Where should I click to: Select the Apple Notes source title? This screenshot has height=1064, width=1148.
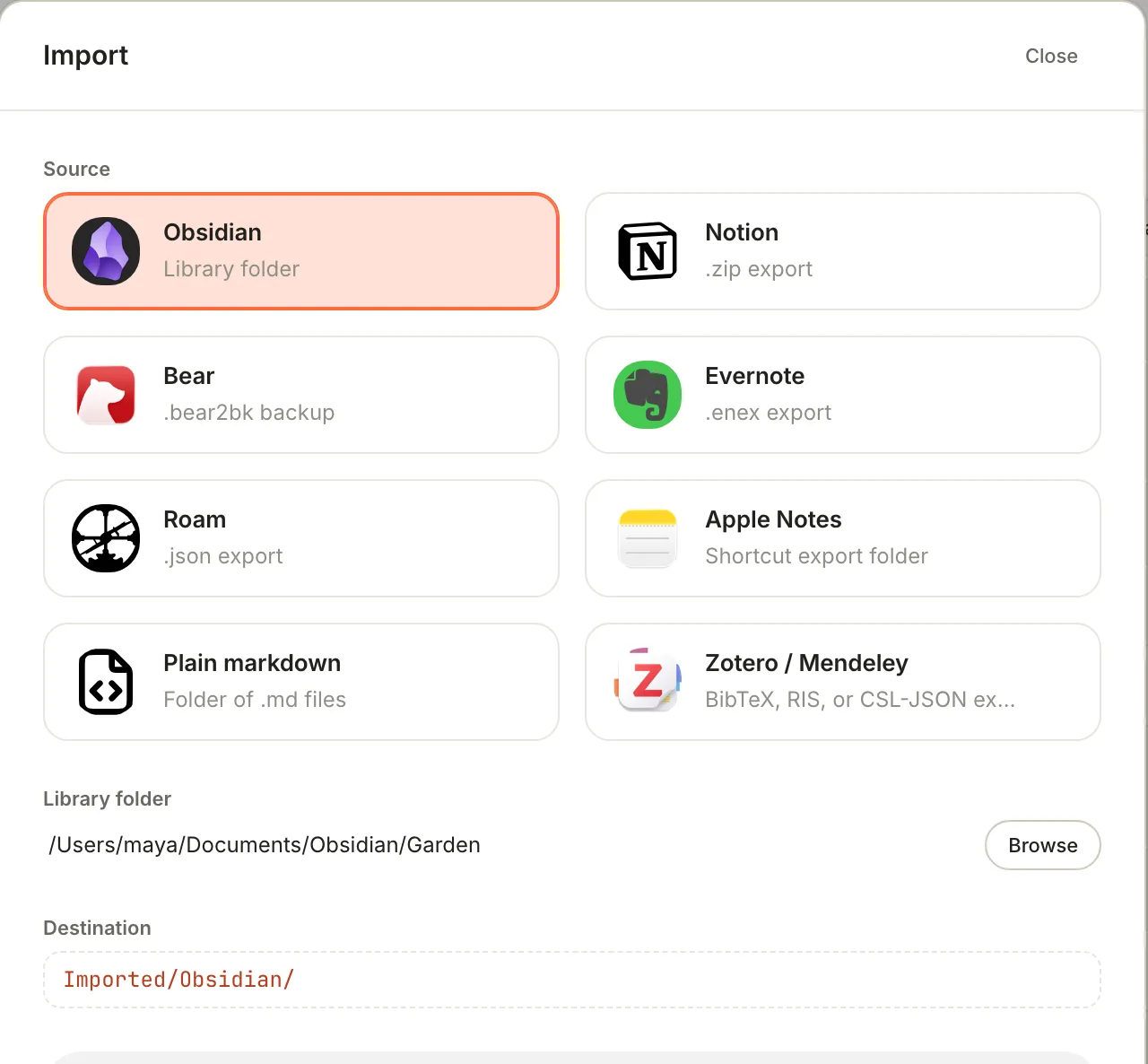click(x=773, y=519)
